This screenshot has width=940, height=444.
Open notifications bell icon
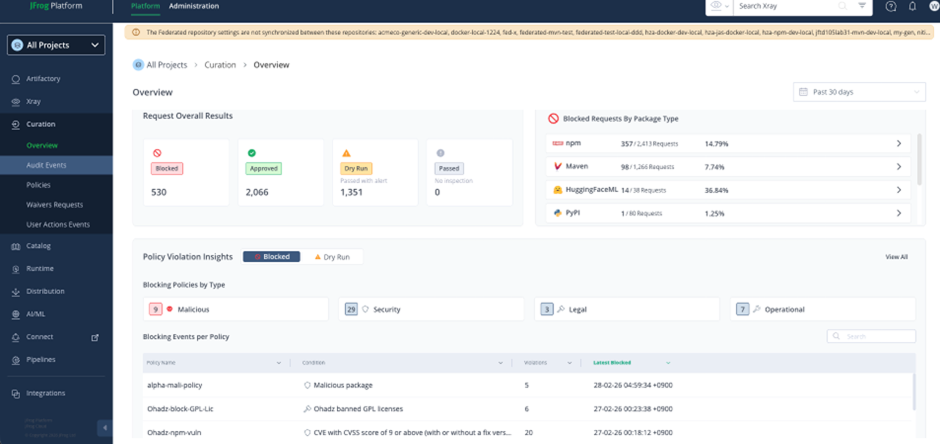tap(912, 7)
